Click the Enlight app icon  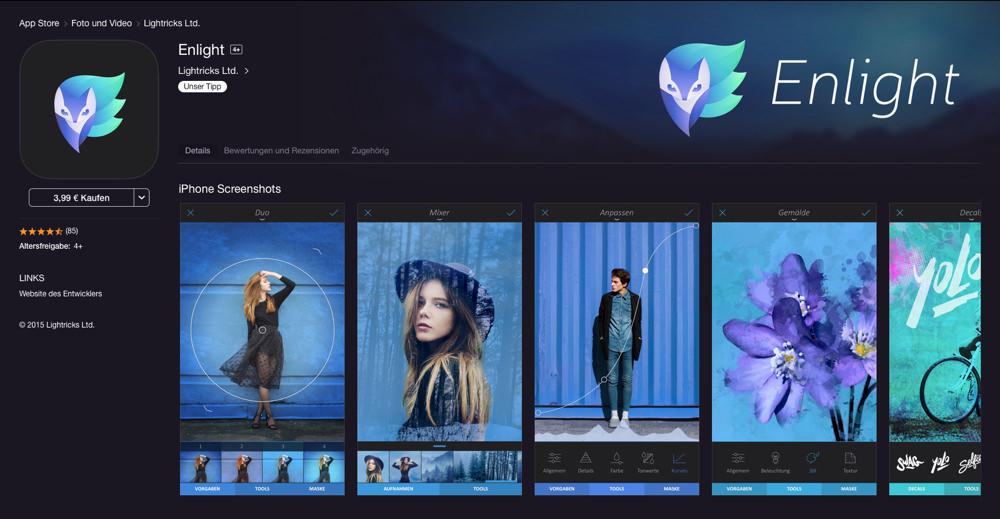coord(89,109)
